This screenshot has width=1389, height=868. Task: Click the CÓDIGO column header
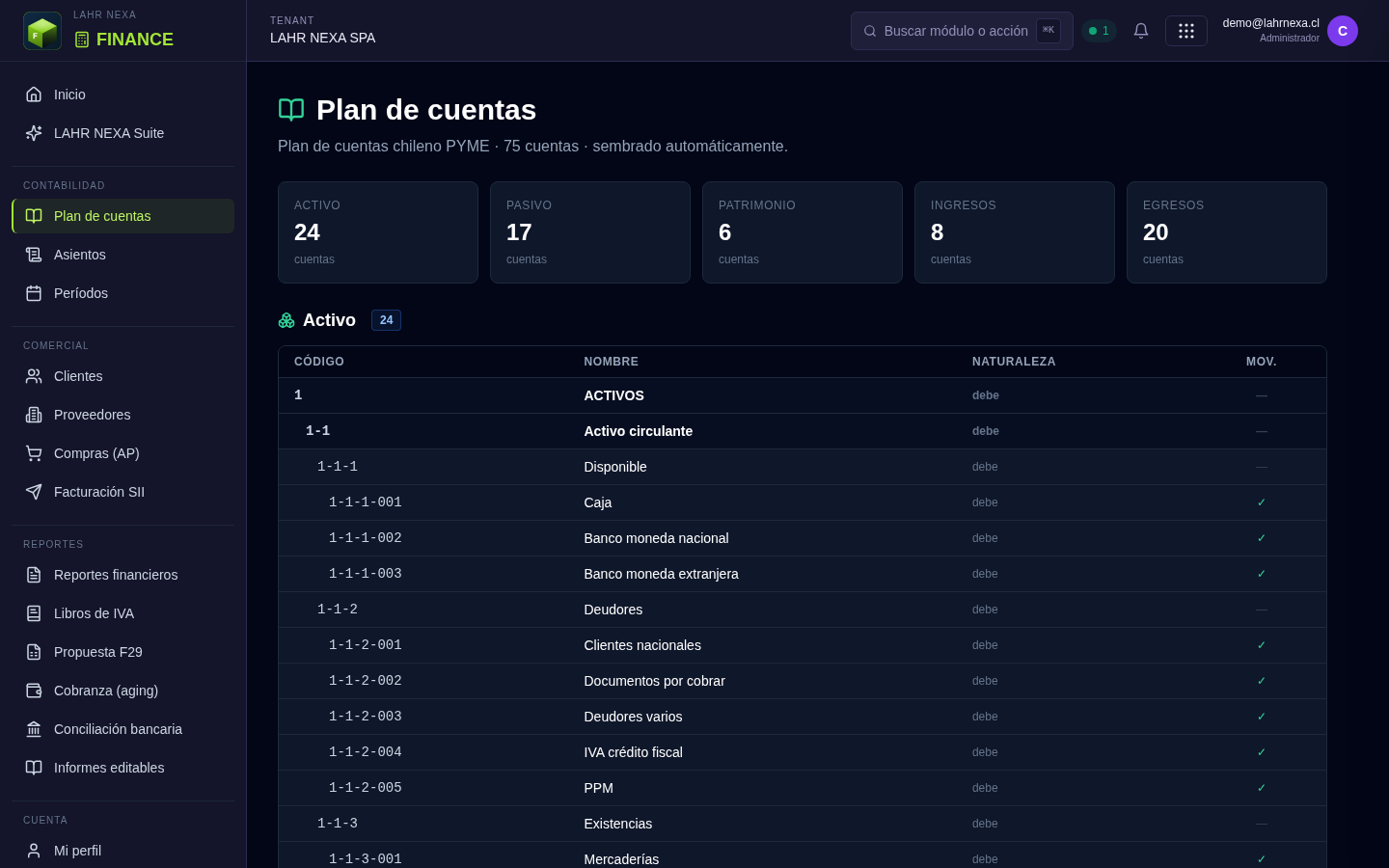pos(319,362)
